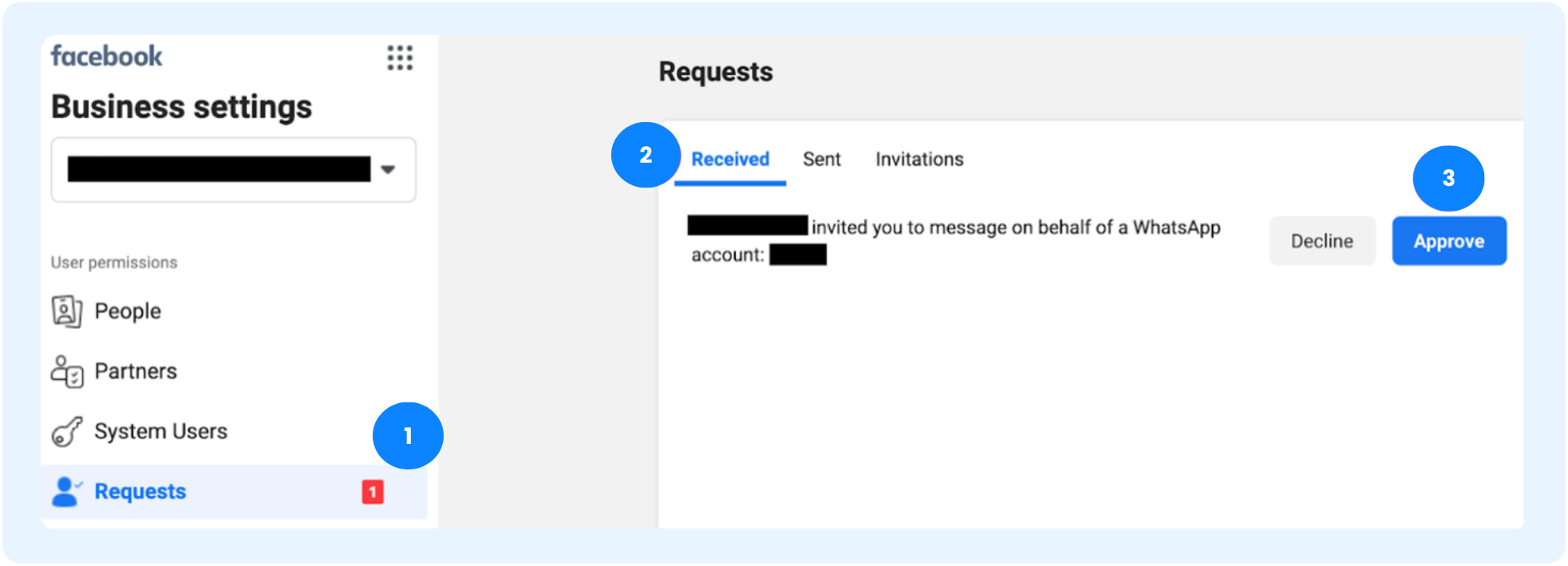Switch to the Sent tab
The image size is (1568, 566).
(822, 160)
